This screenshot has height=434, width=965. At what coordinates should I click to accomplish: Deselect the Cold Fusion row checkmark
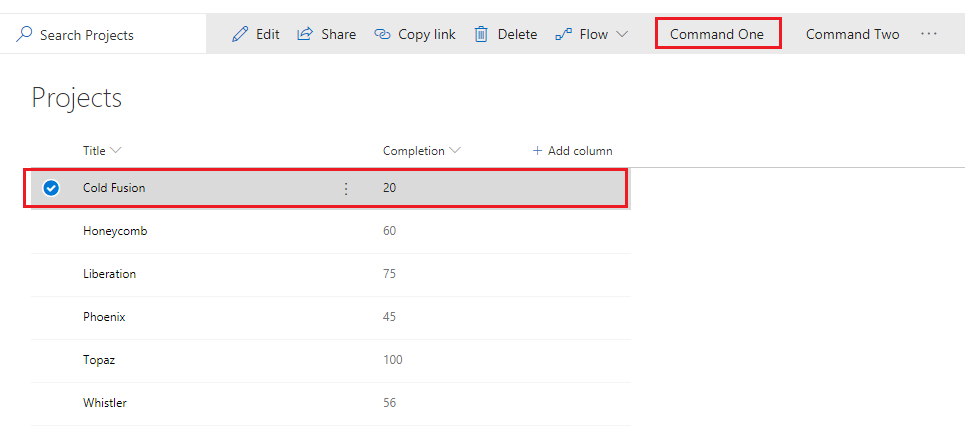coord(51,188)
